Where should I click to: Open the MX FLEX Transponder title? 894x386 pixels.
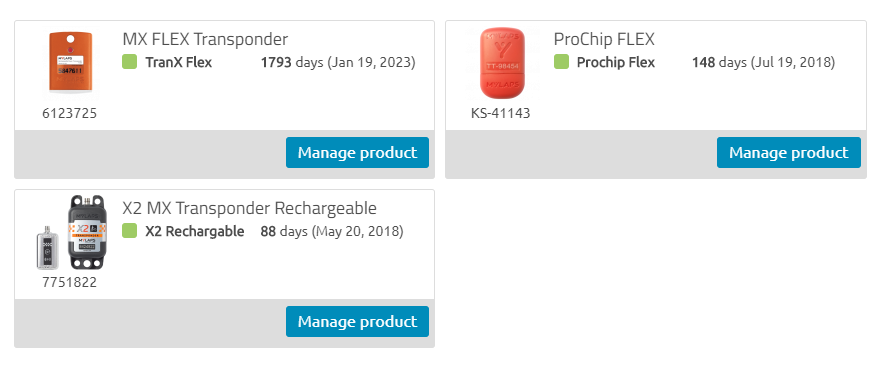[205, 39]
